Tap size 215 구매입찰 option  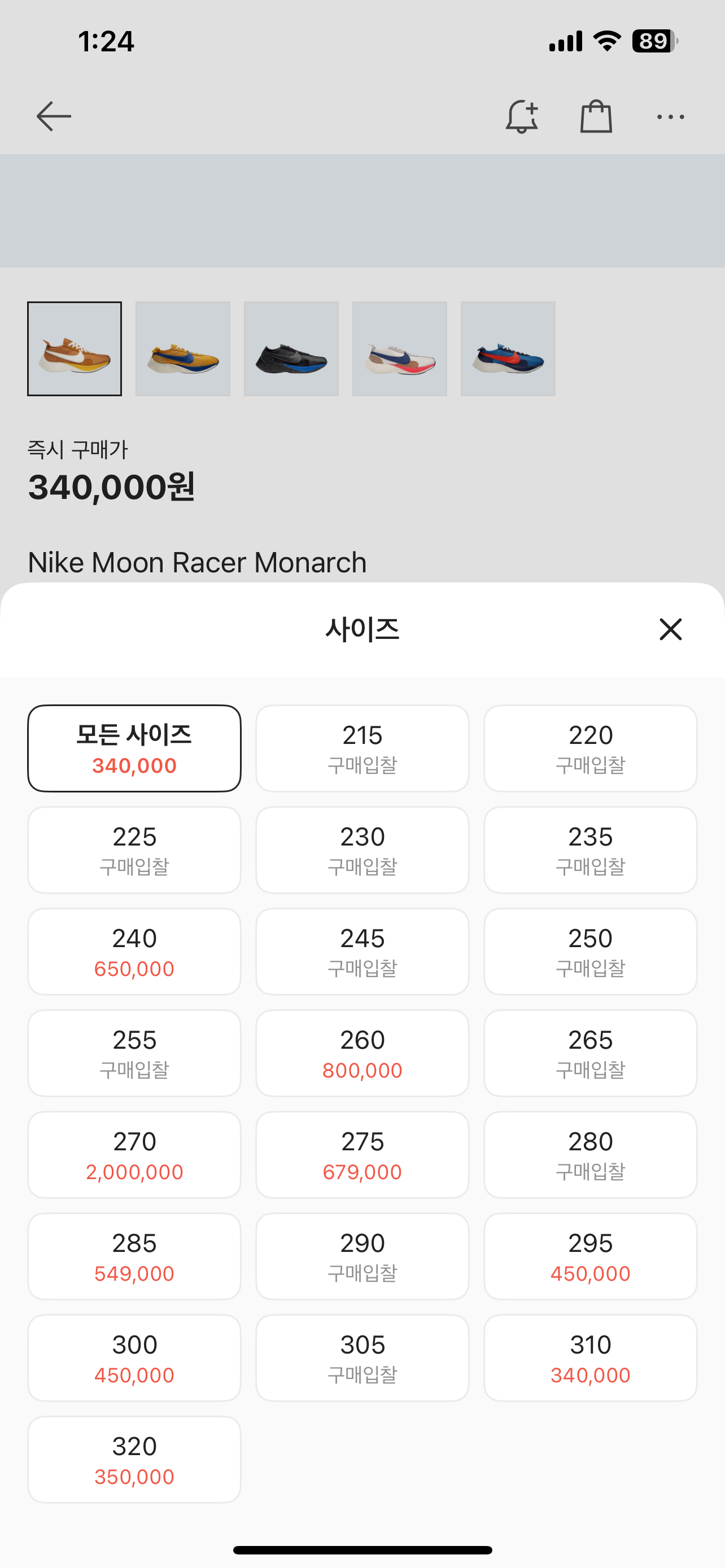[x=362, y=748]
